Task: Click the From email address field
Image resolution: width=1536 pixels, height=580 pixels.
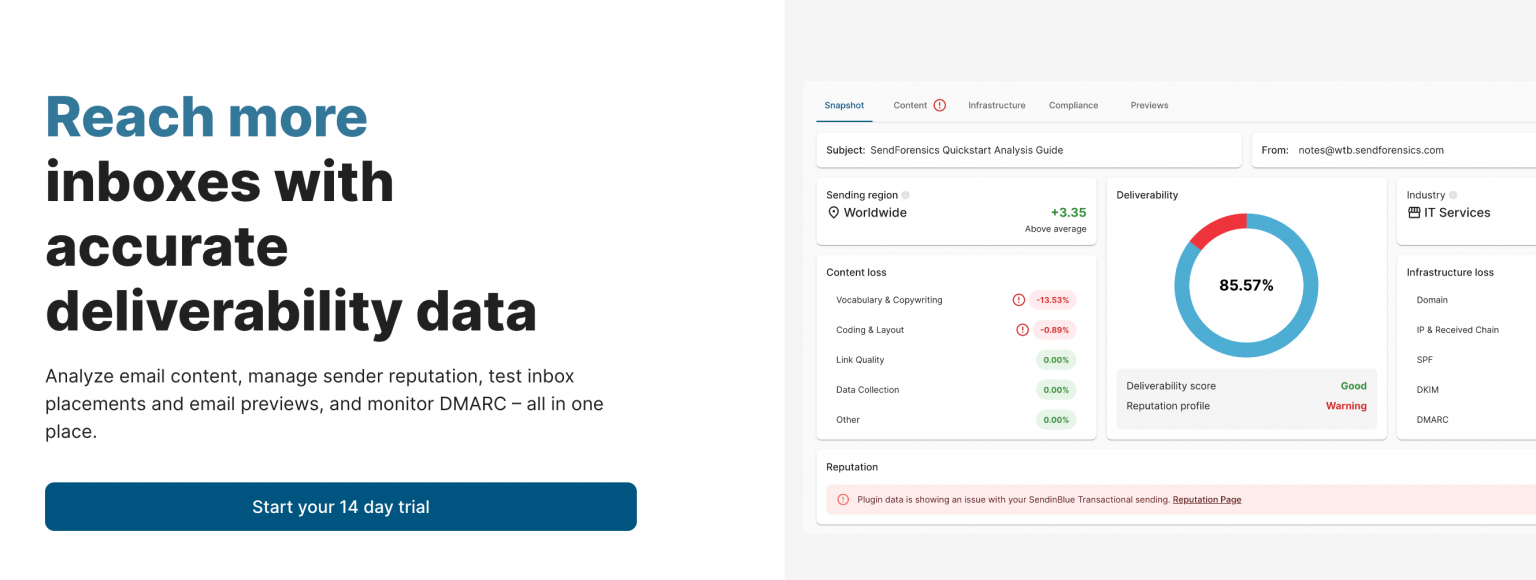Action: (x=1370, y=150)
